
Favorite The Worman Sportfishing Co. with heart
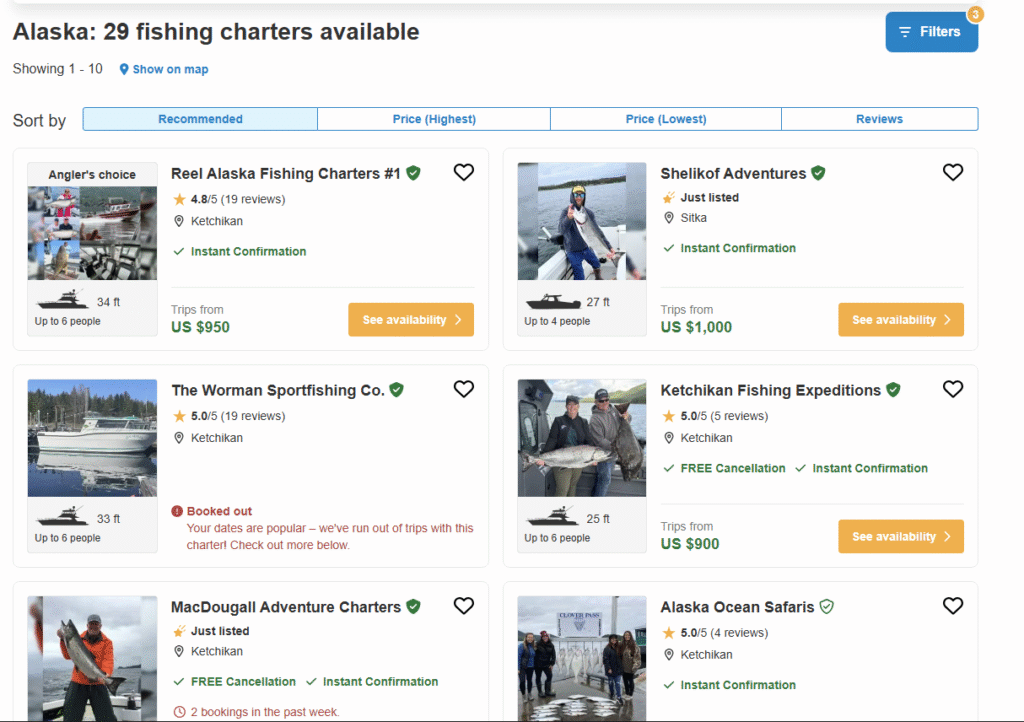point(464,389)
